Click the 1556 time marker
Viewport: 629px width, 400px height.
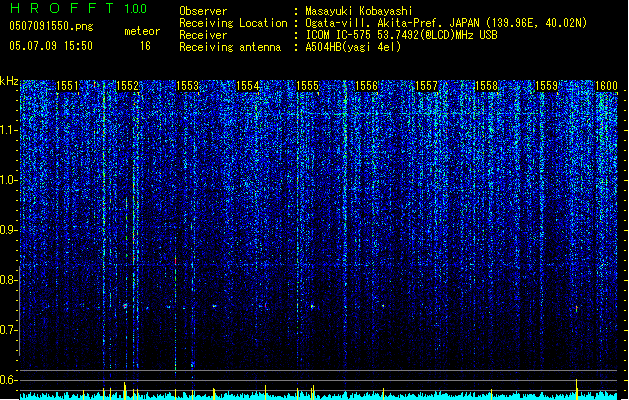pyautogui.click(x=367, y=86)
